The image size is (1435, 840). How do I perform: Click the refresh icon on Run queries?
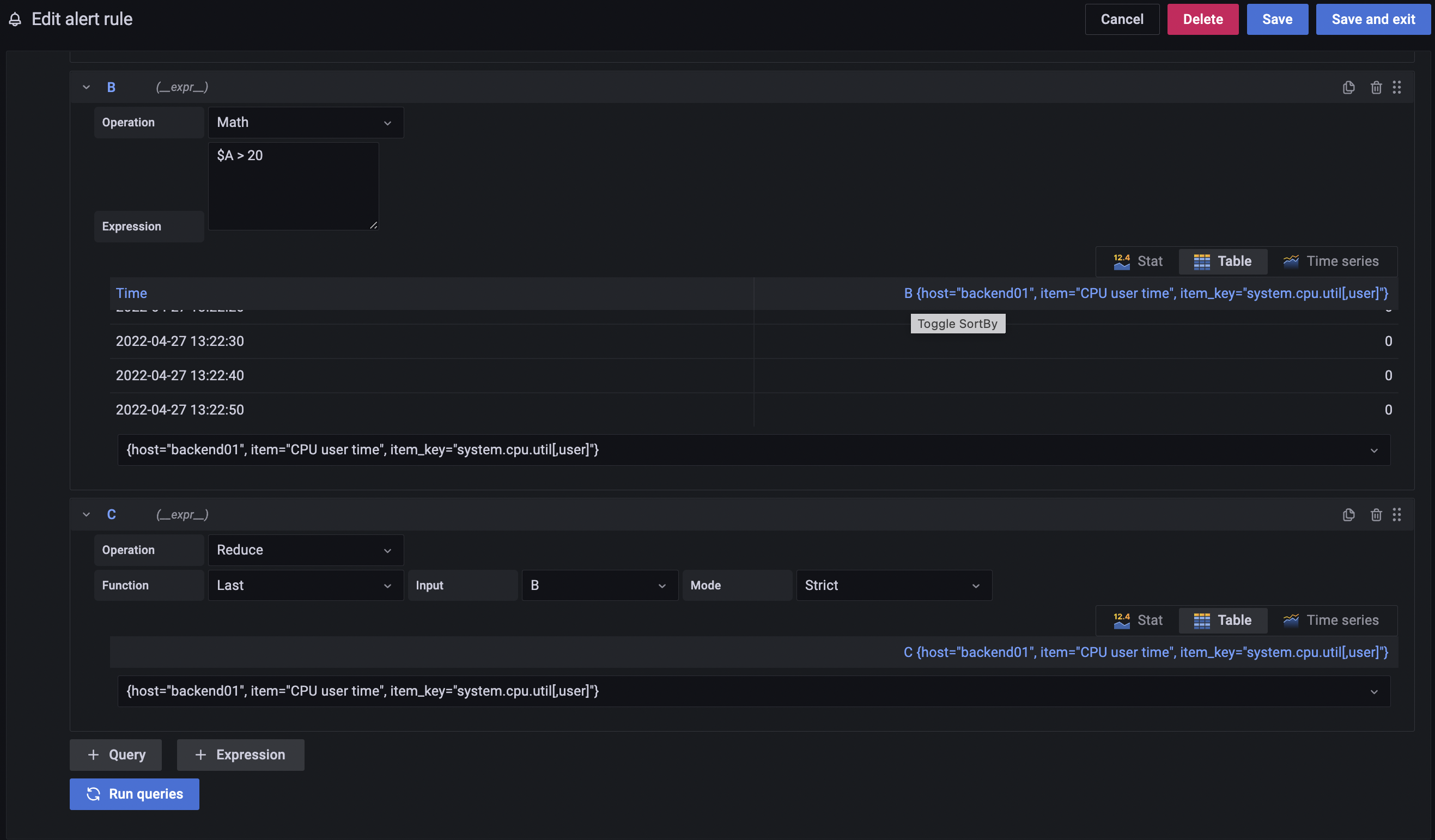(x=93, y=793)
